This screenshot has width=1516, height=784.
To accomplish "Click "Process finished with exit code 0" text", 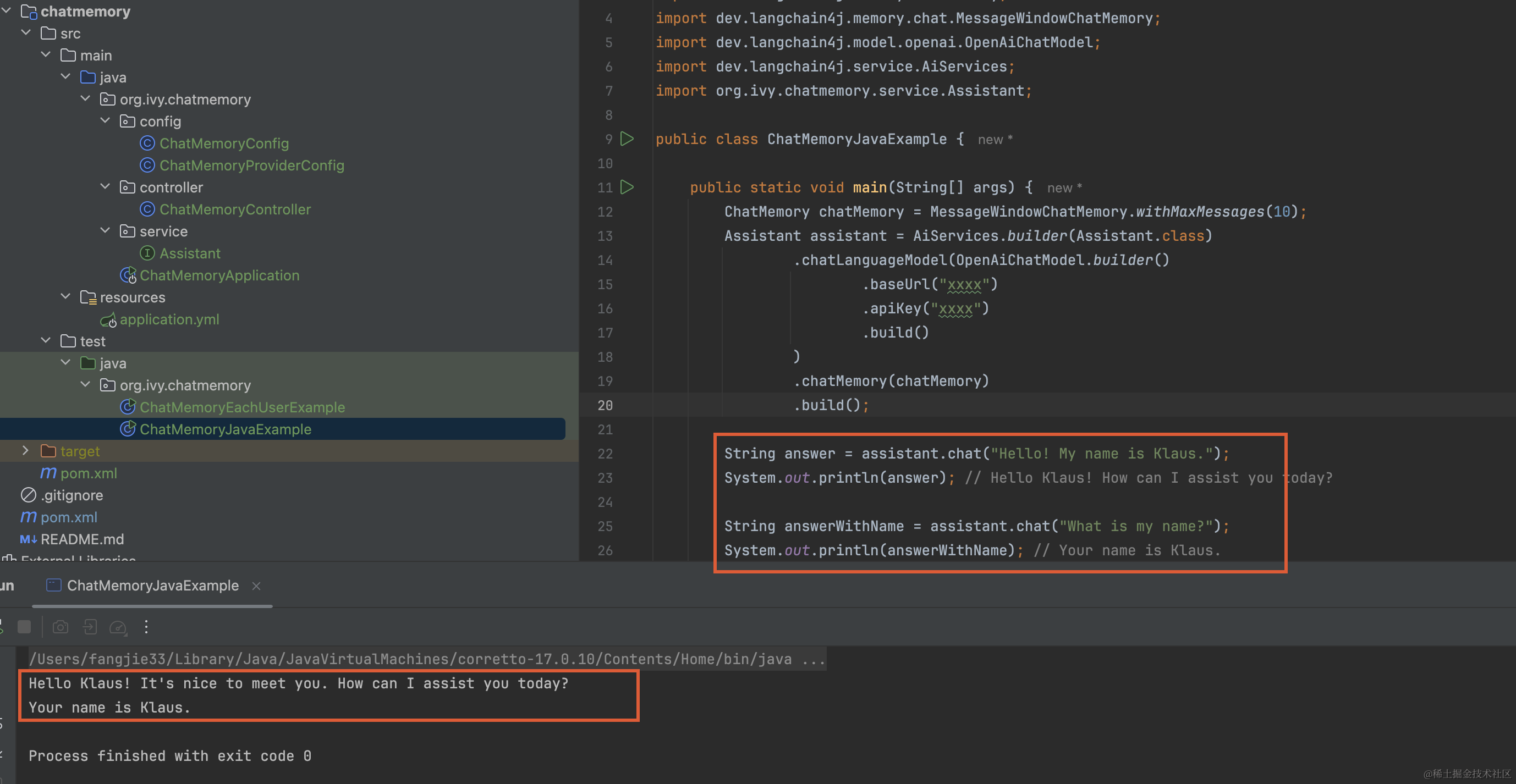I will [x=170, y=756].
